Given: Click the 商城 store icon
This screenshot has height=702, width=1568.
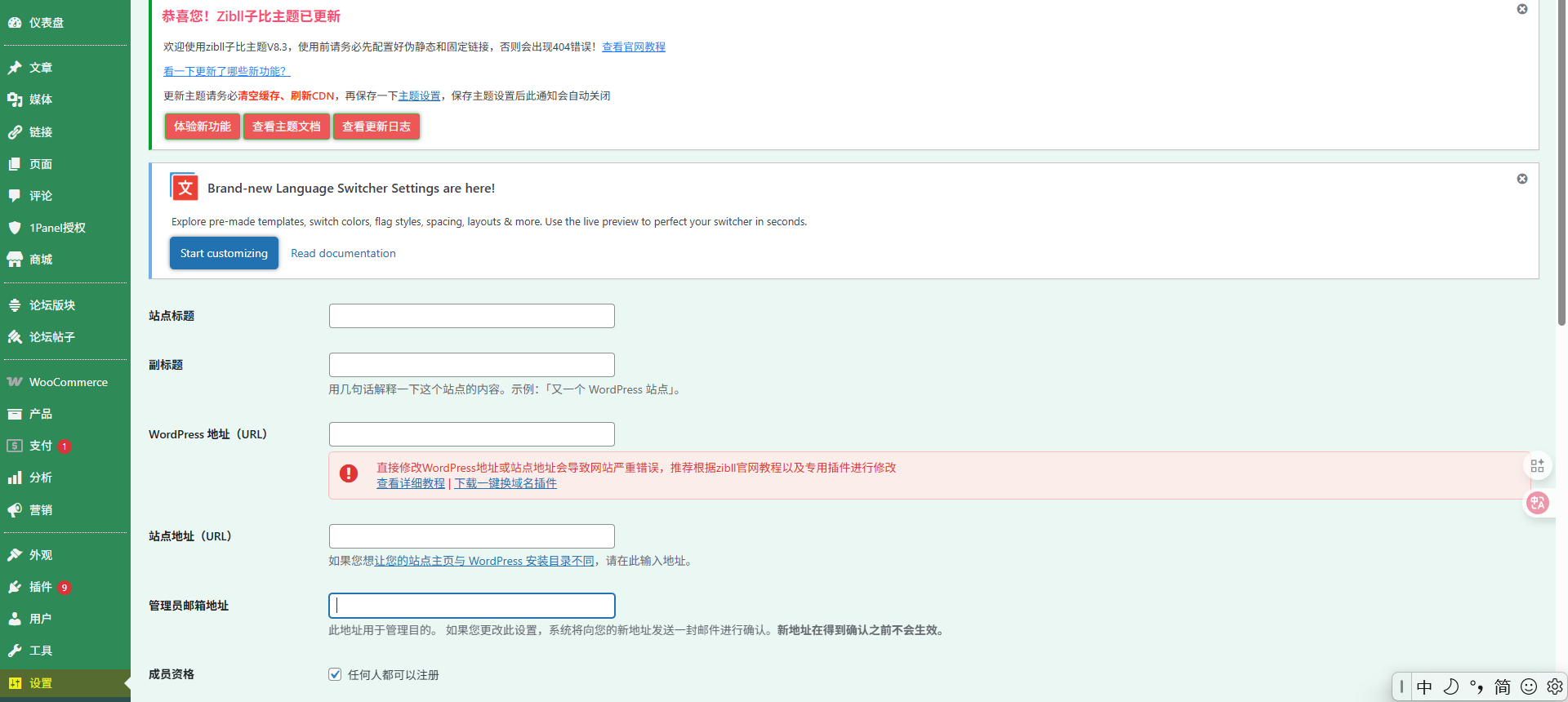Looking at the screenshot, I should (x=15, y=260).
